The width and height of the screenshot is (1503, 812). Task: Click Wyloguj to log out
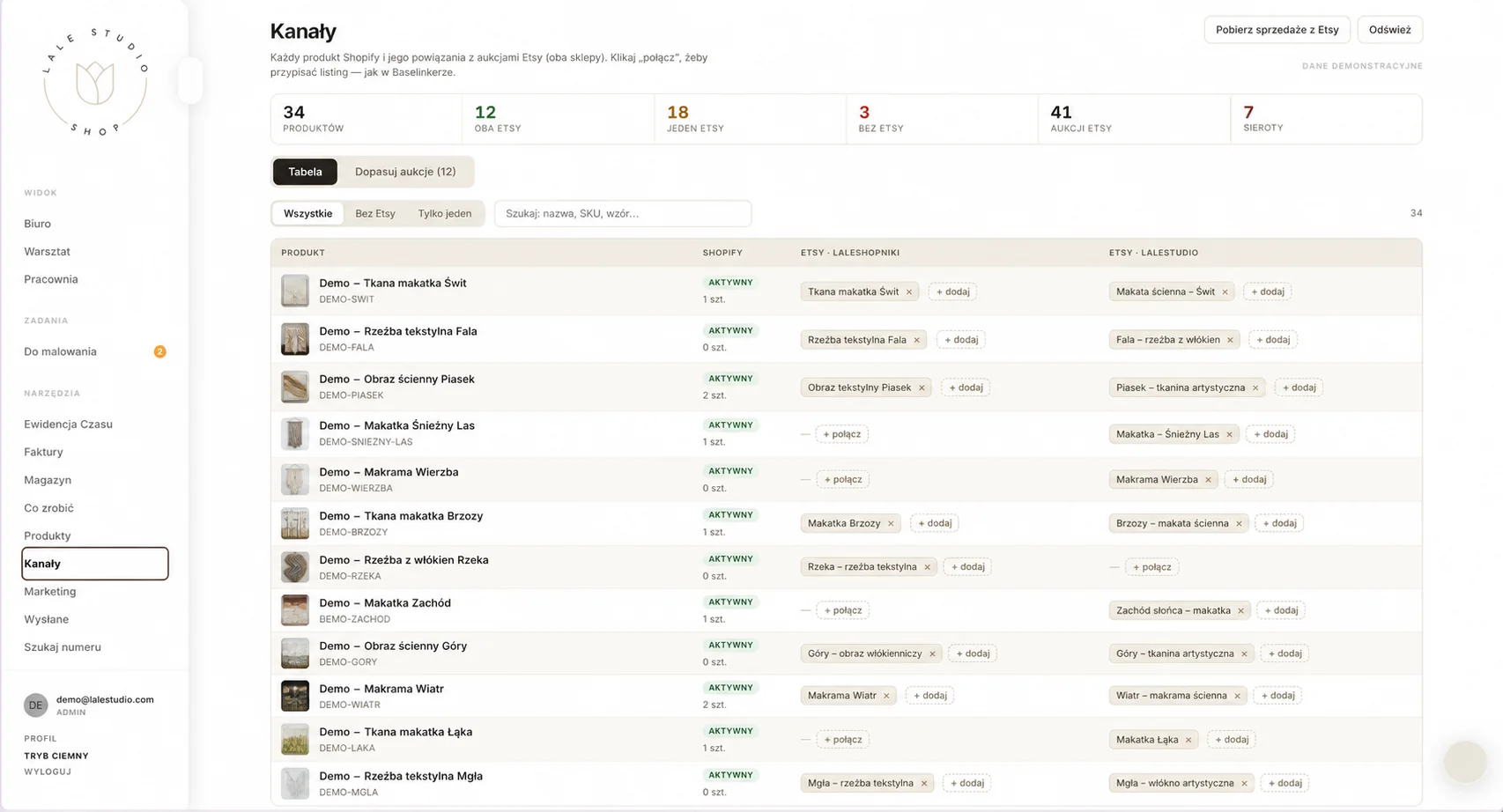[x=48, y=771]
